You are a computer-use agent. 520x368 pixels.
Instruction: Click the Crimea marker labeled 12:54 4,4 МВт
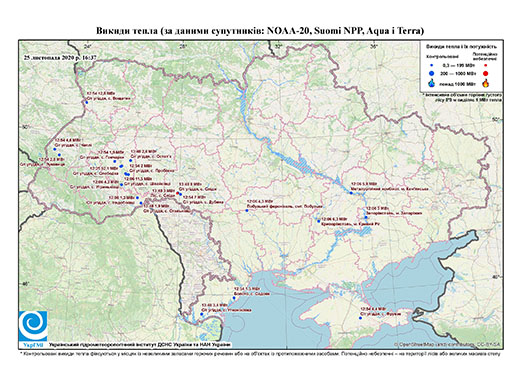click(x=360, y=318)
